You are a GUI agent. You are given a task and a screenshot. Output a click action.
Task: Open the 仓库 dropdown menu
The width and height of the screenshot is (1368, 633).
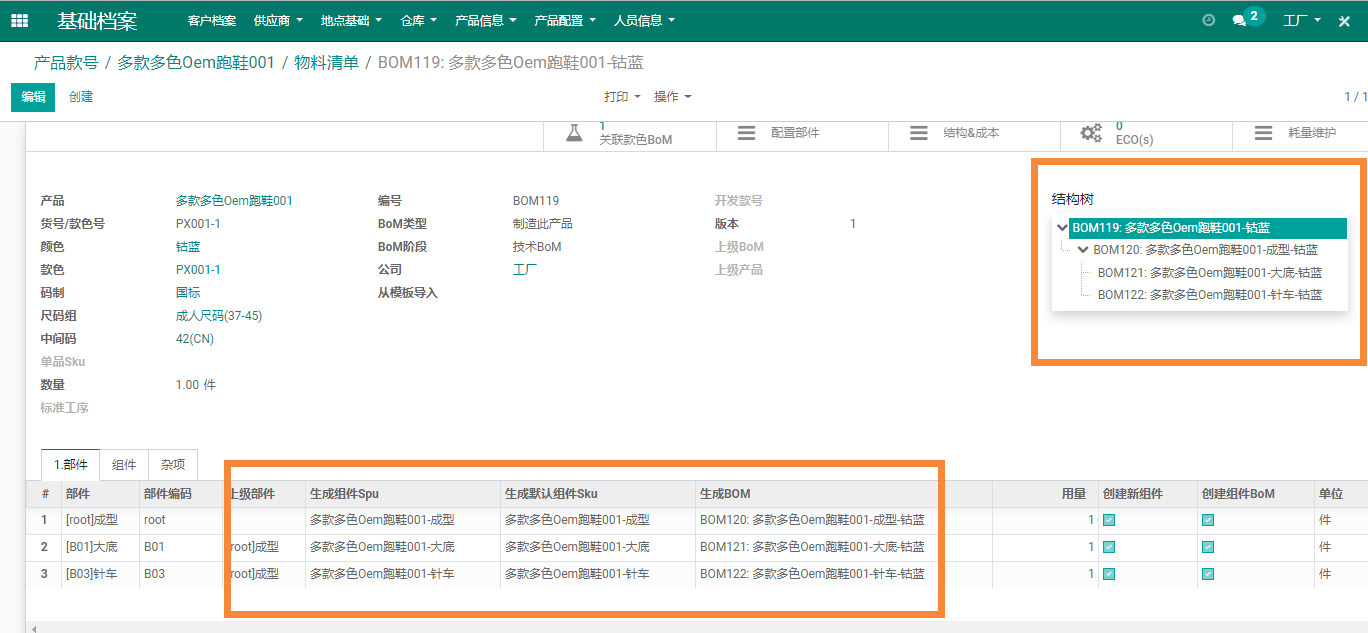(x=418, y=20)
